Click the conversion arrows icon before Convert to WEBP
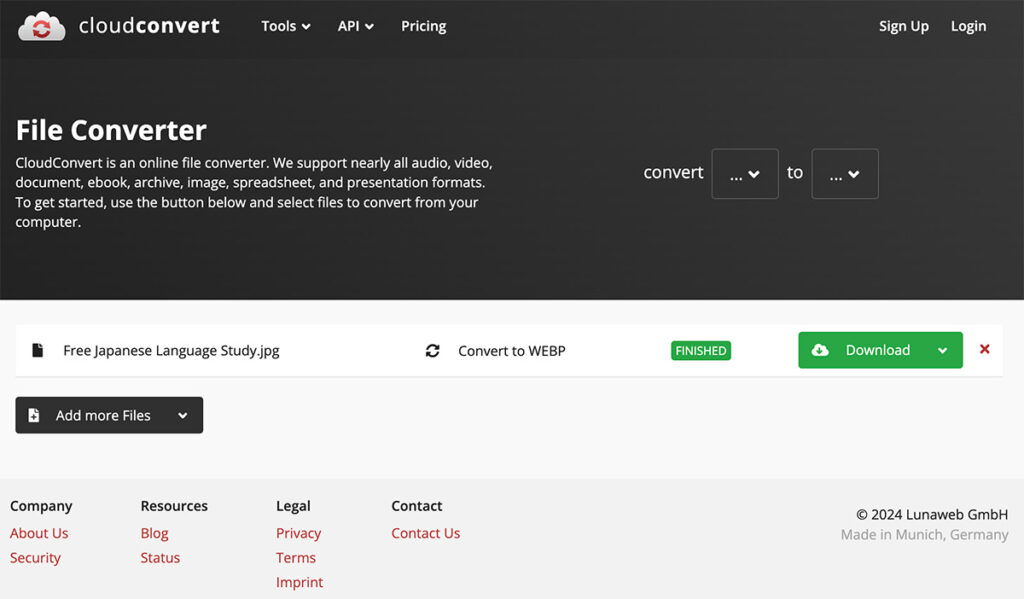1024x599 pixels. coord(432,350)
